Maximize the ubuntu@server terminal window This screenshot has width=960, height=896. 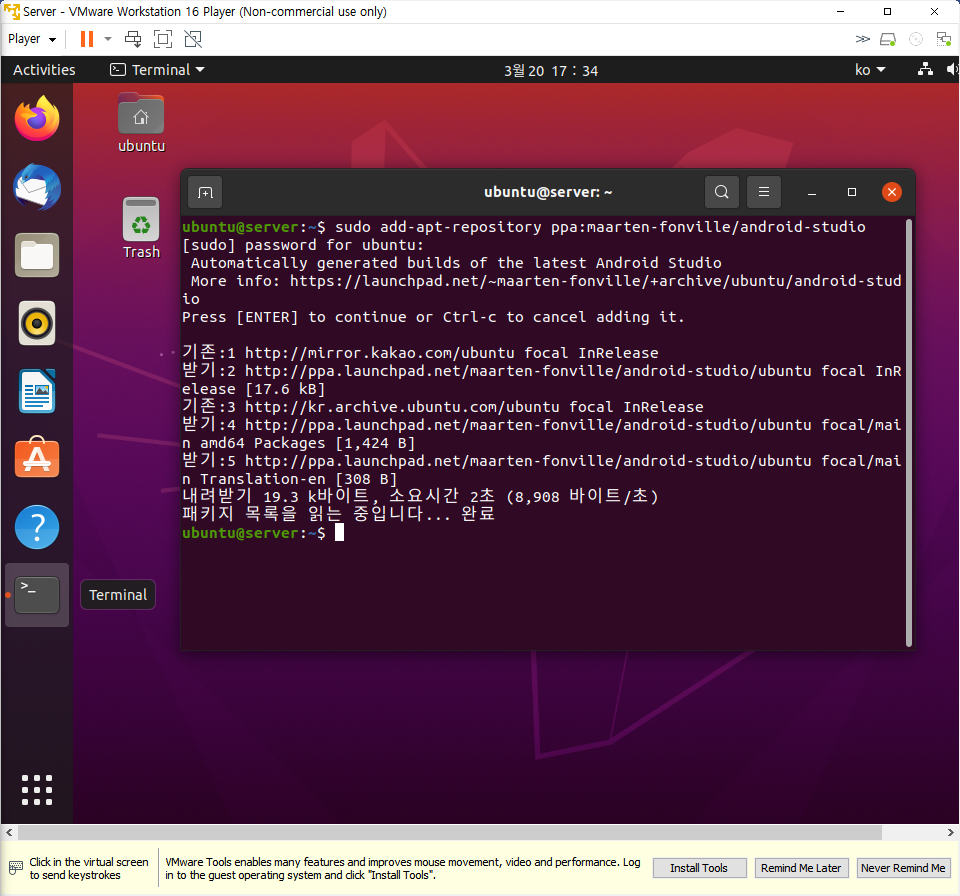click(x=852, y=192)
